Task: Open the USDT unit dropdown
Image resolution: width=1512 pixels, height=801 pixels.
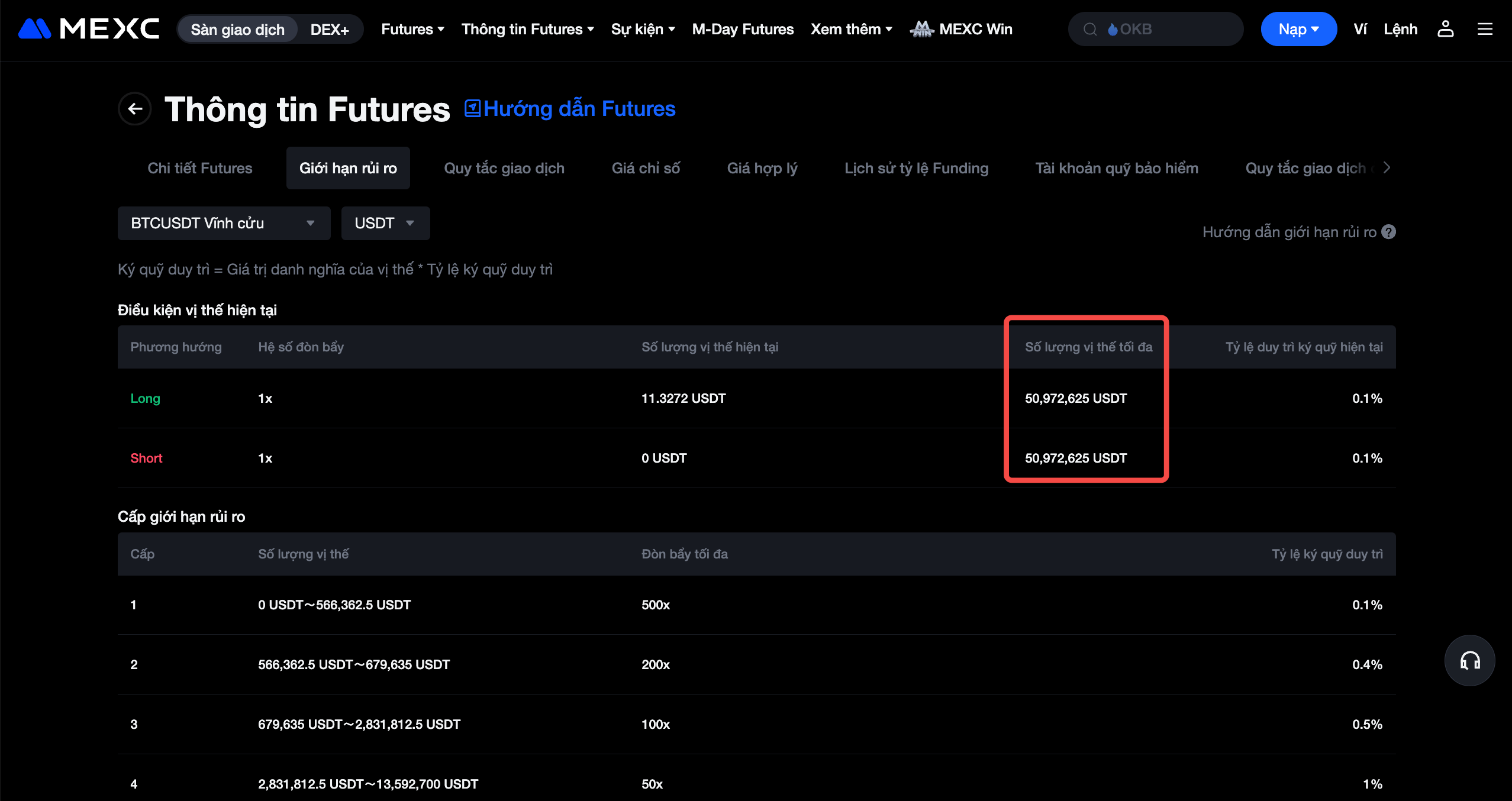Action: coord(385,223)
